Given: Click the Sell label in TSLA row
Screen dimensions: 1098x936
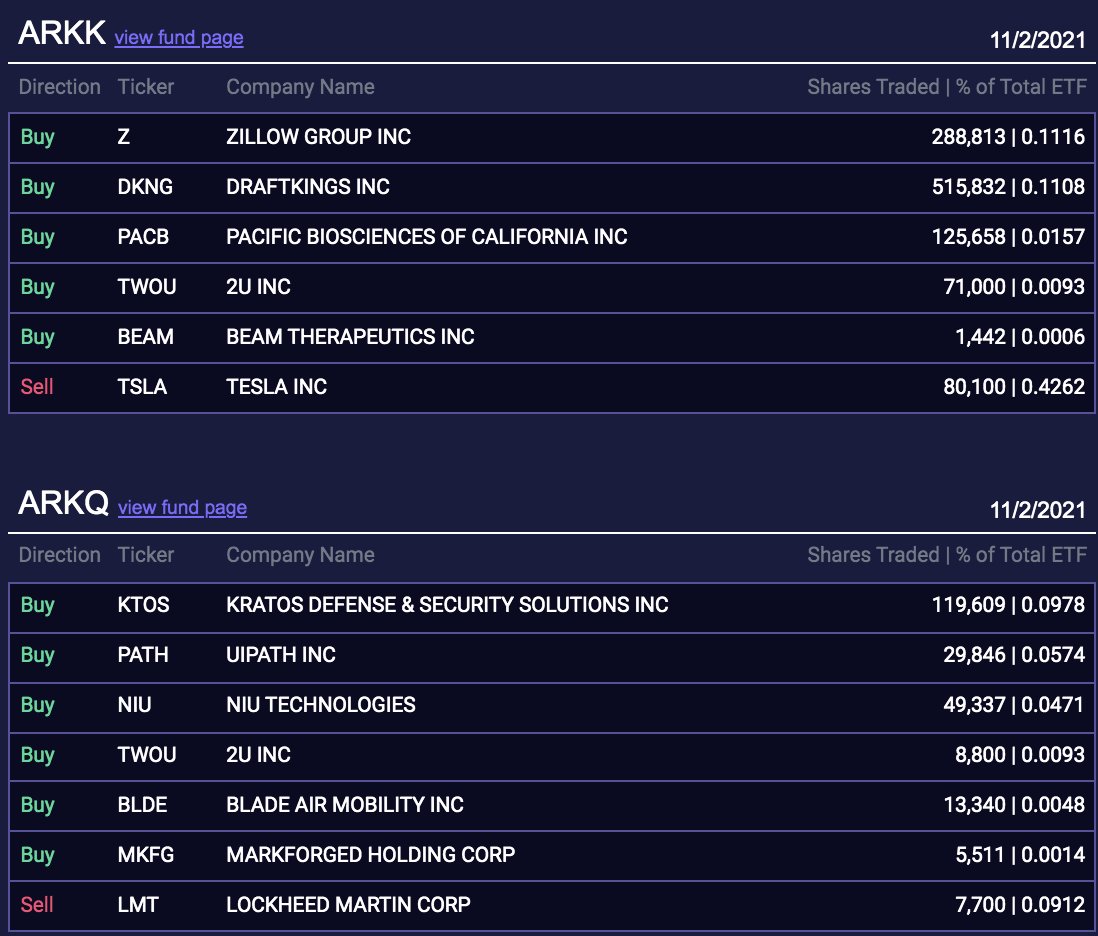Looking at the screenshot, I should [x=37, y=386].
